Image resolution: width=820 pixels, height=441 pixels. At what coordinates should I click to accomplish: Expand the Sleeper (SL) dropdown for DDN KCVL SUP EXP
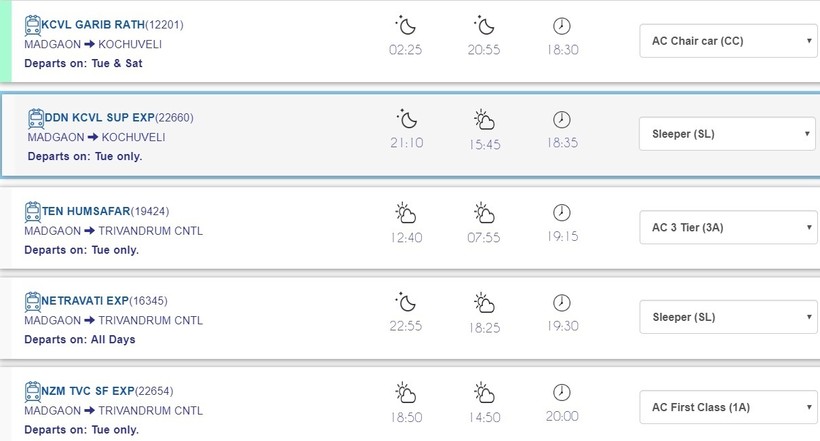pos(727,133)
